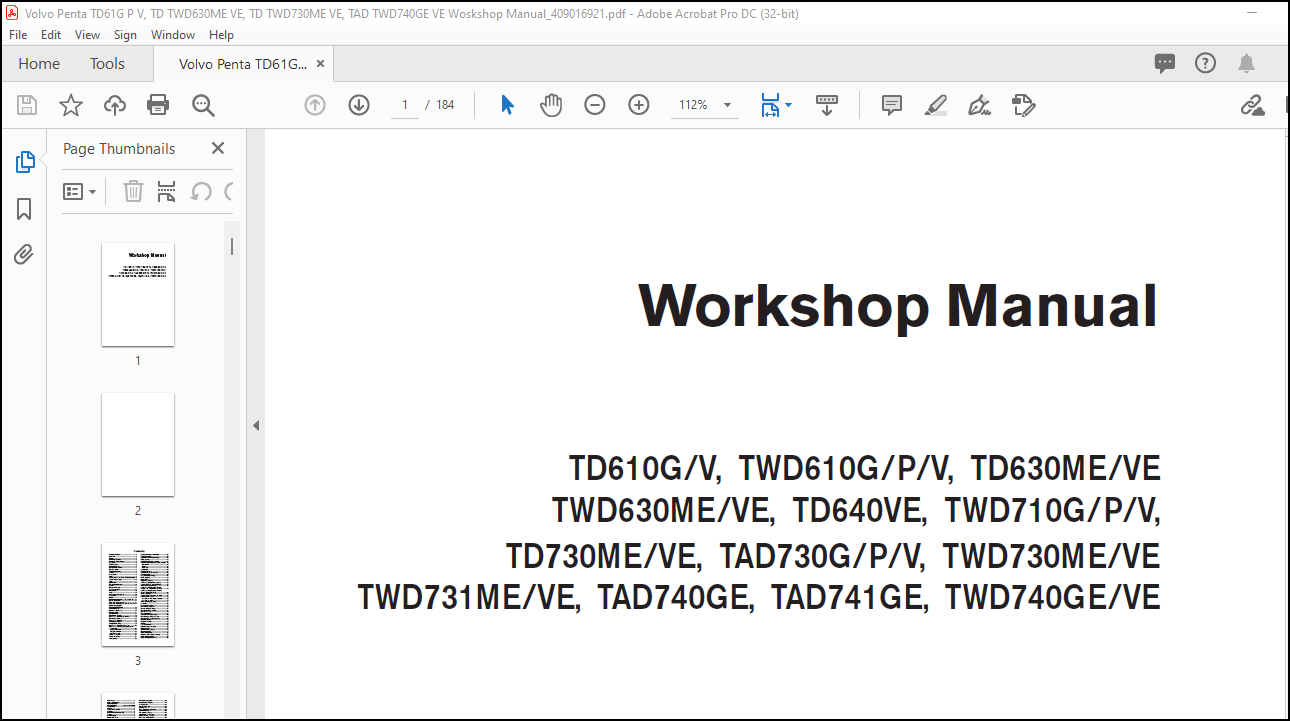Zoom out with the minus icon
Screen dimensions: 1290x721
coord(595,105)
